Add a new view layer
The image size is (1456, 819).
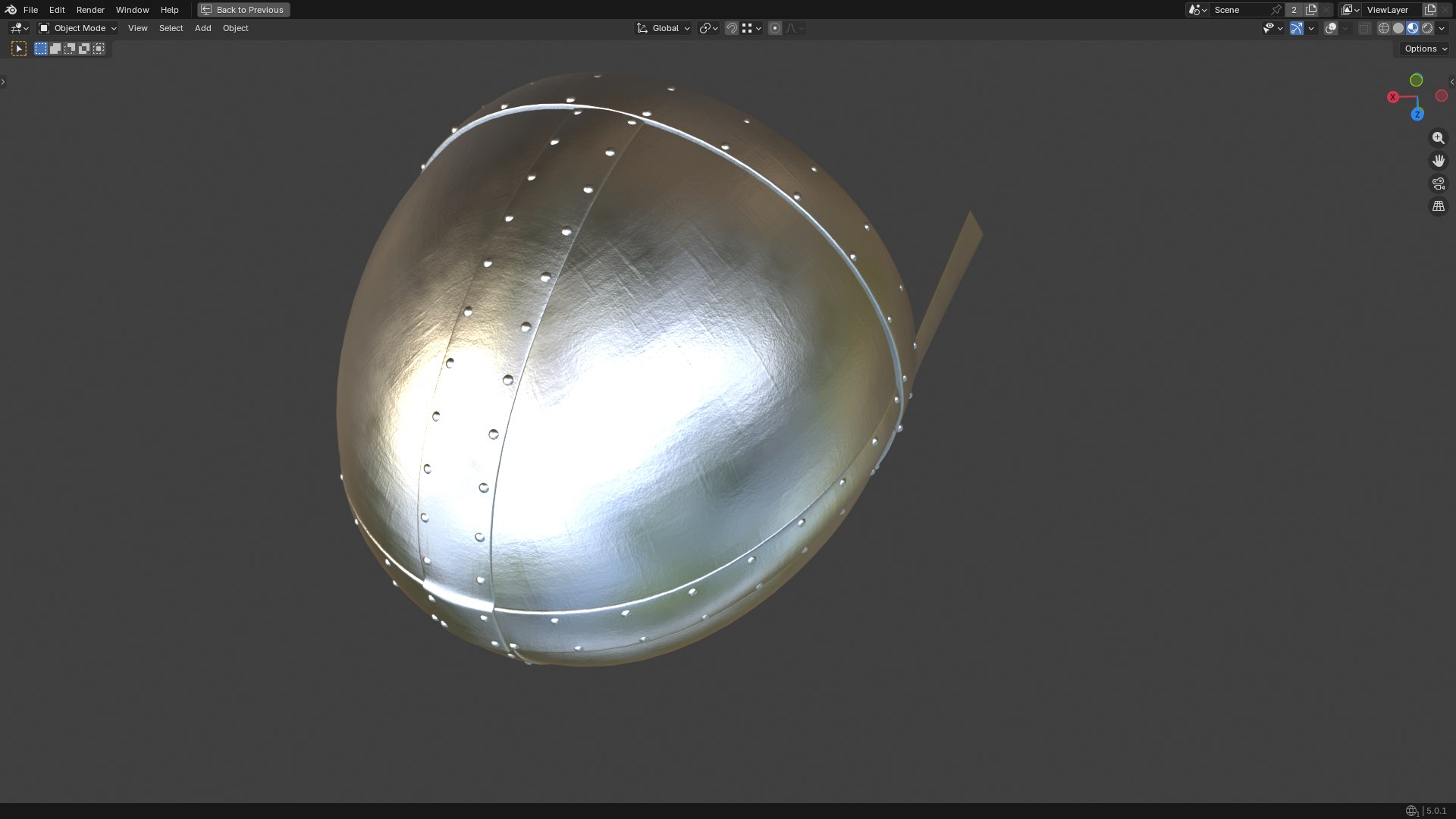(x=1430, y=10)
